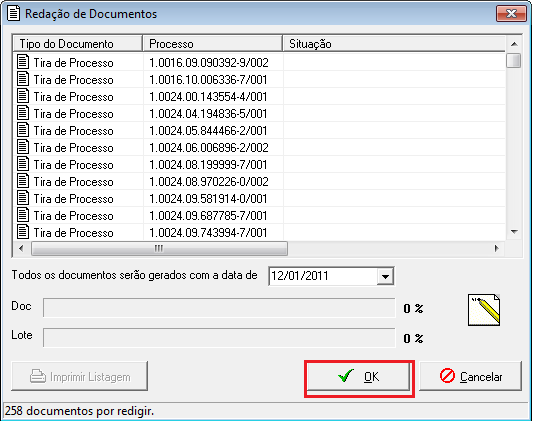Click the Situação column header
This screenshot has height=421, width=533.
click(394, 44)
